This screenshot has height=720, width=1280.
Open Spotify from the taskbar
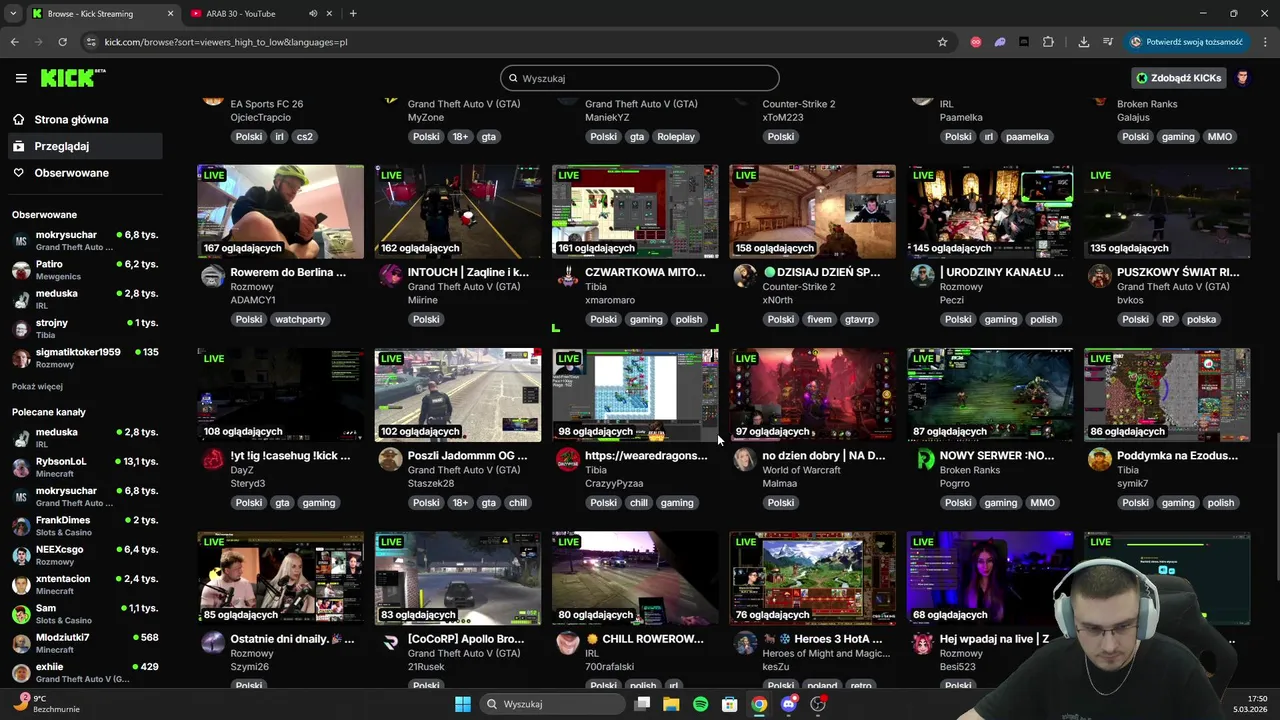[x=700, y=704]
